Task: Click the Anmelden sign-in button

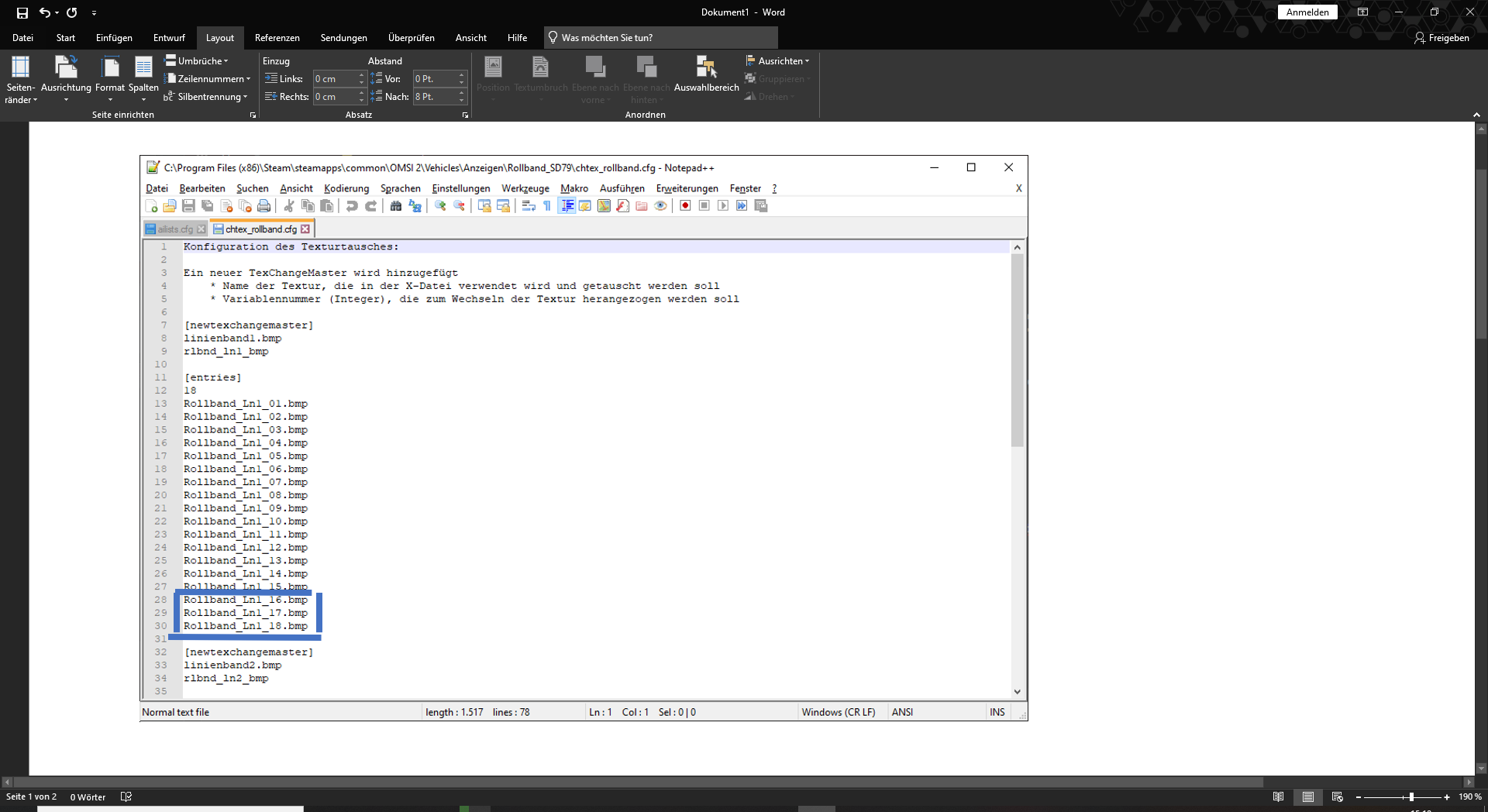Action: (1307, 12)
